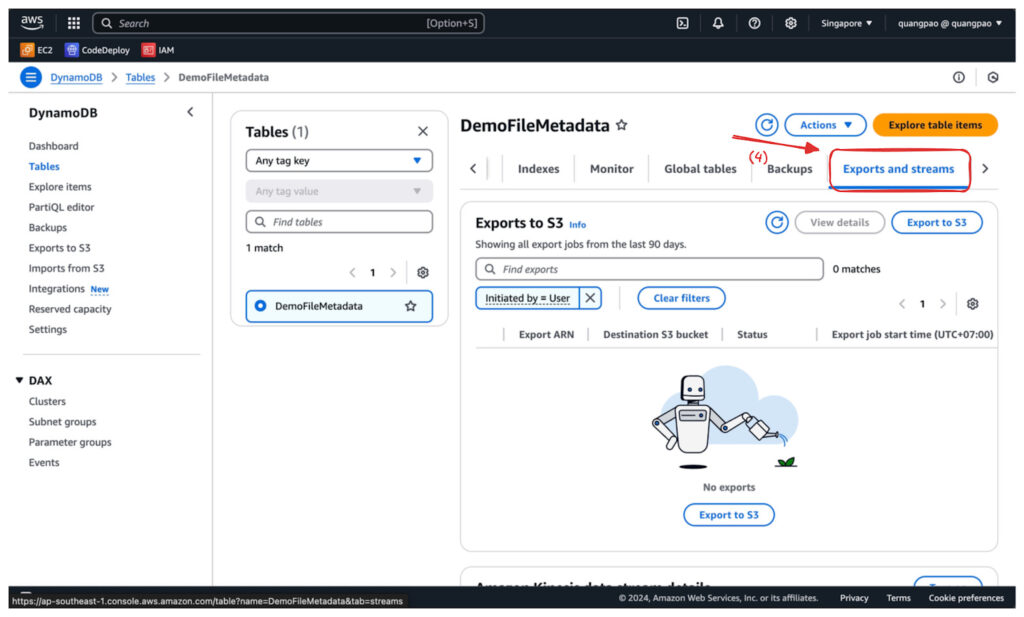The height and width of the screenshot is (617, 1024).
Task: Open Tables panel preferences gear
Action: tap(423, 272)
